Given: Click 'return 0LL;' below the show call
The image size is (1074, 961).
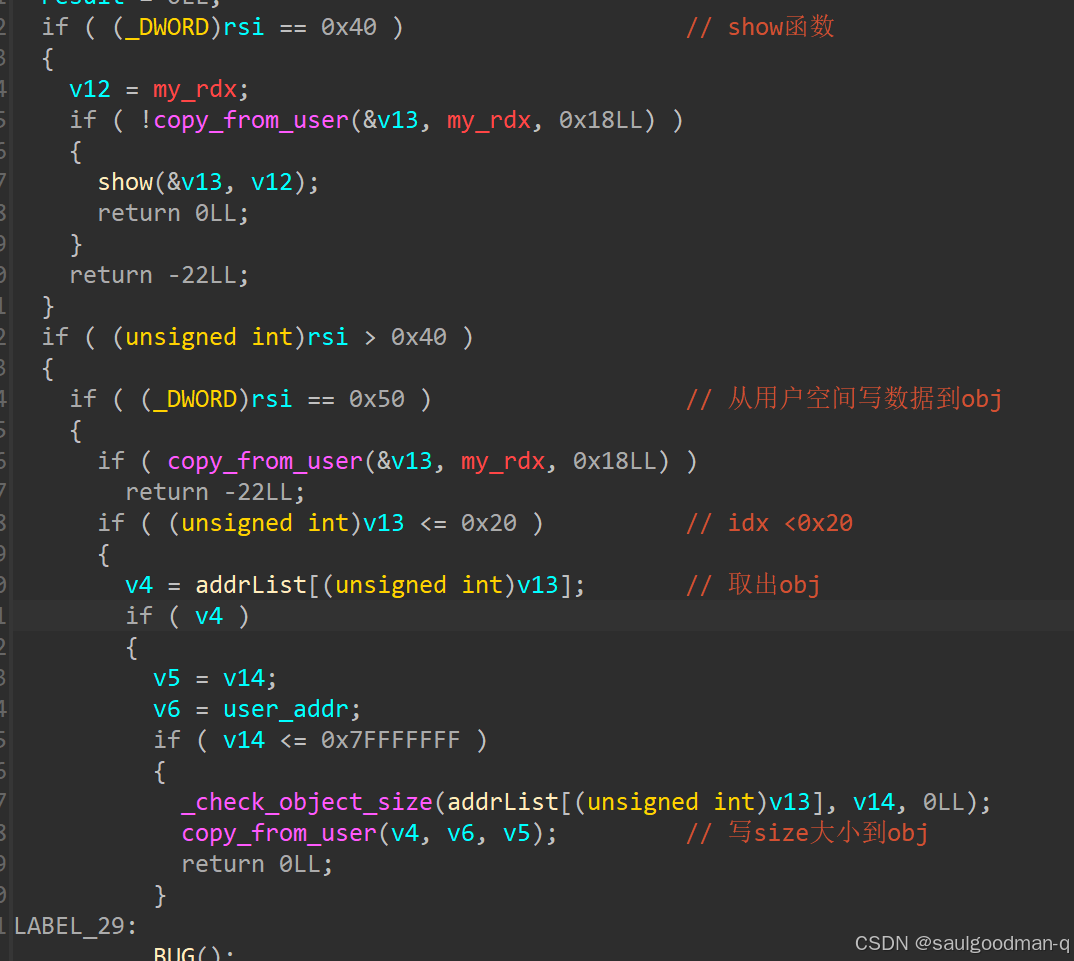Looking at the screenshot, I should pyautogui.click(x=173, y=213).
